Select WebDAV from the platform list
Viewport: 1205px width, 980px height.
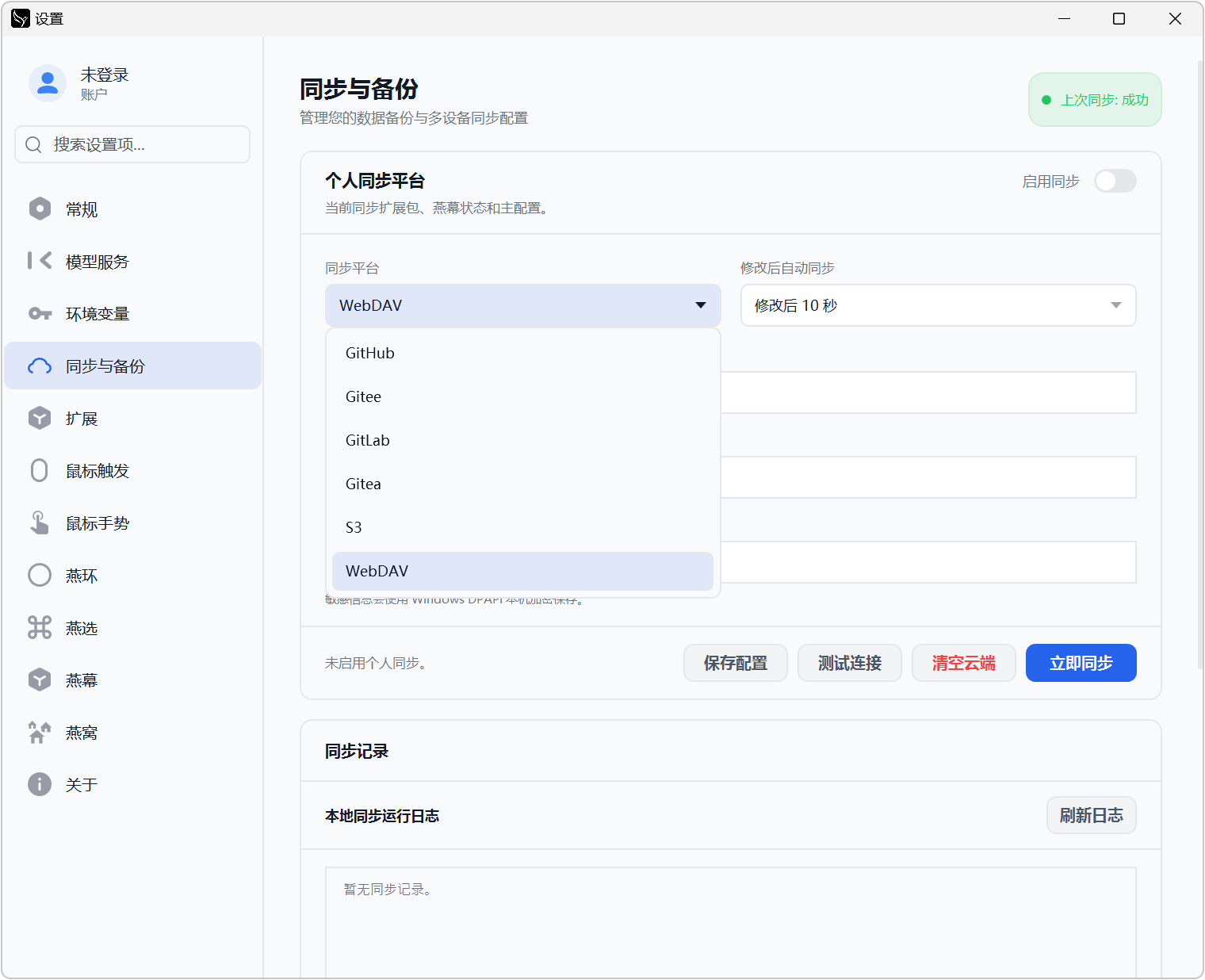[523, 571]
